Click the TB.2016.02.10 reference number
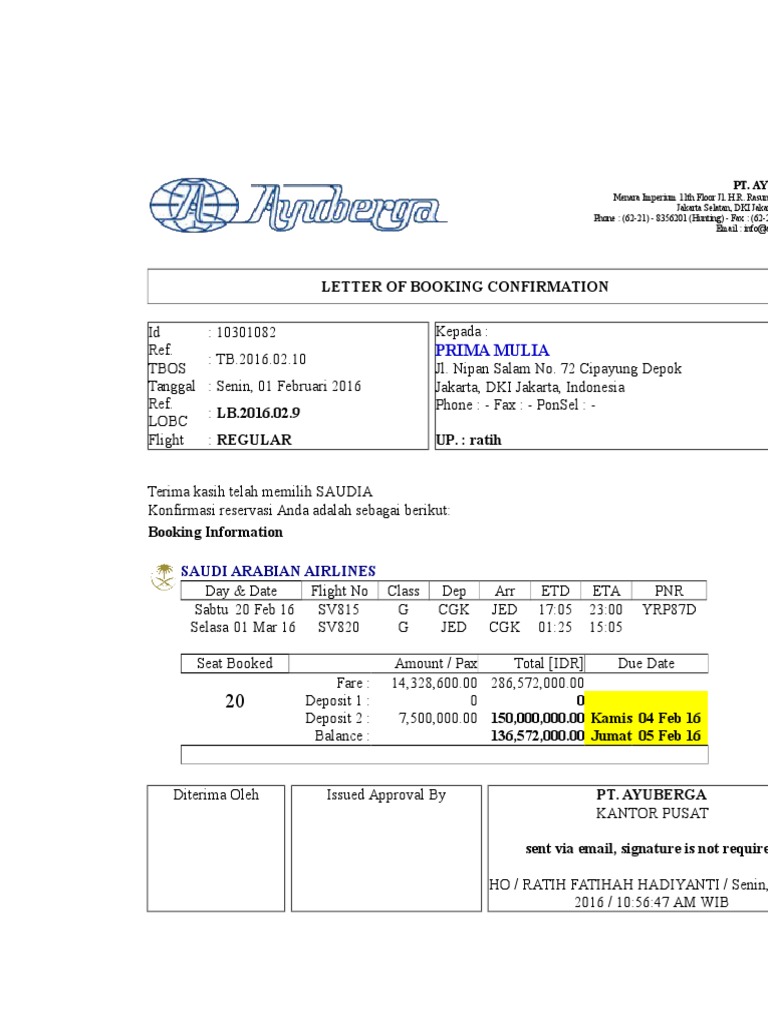 pyautogui.click(x=261, y=359)
